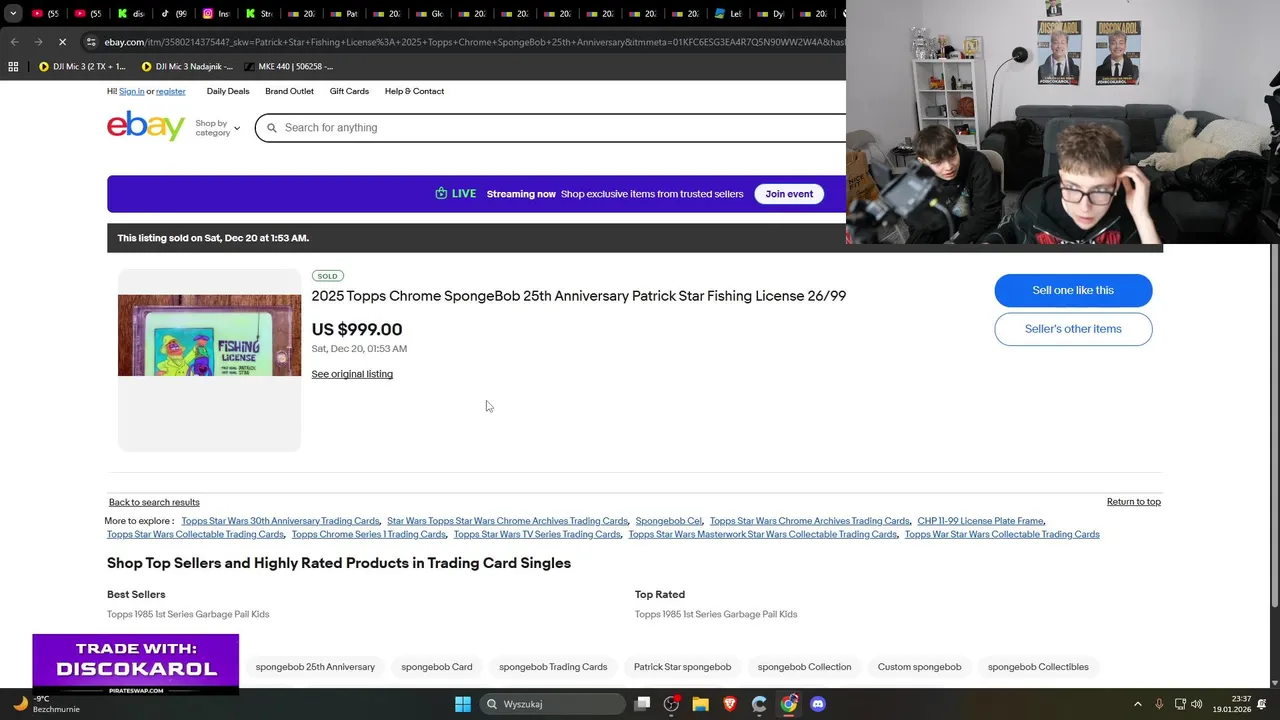Switch to the TikTok tab
The height and width of the screenshot is (720, 1280).
point(174,14)
